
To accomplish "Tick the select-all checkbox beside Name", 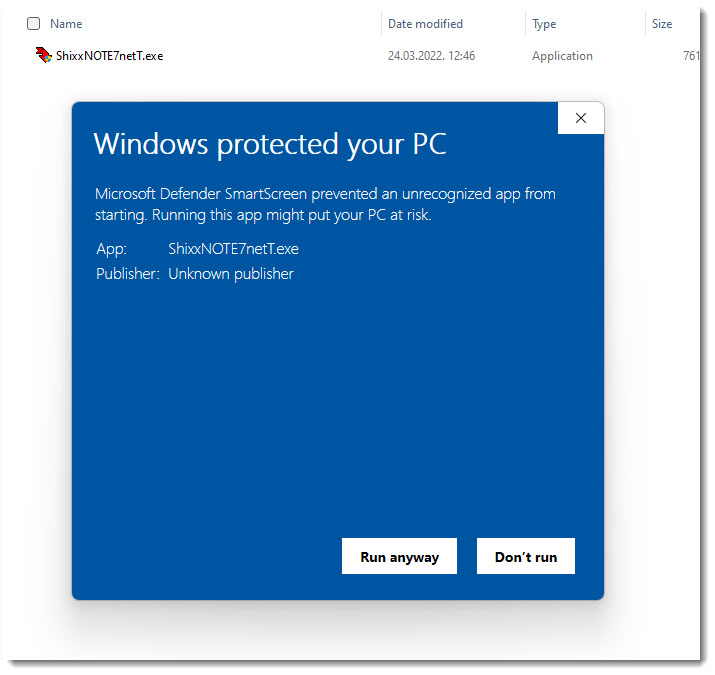I will click(33, 24).
